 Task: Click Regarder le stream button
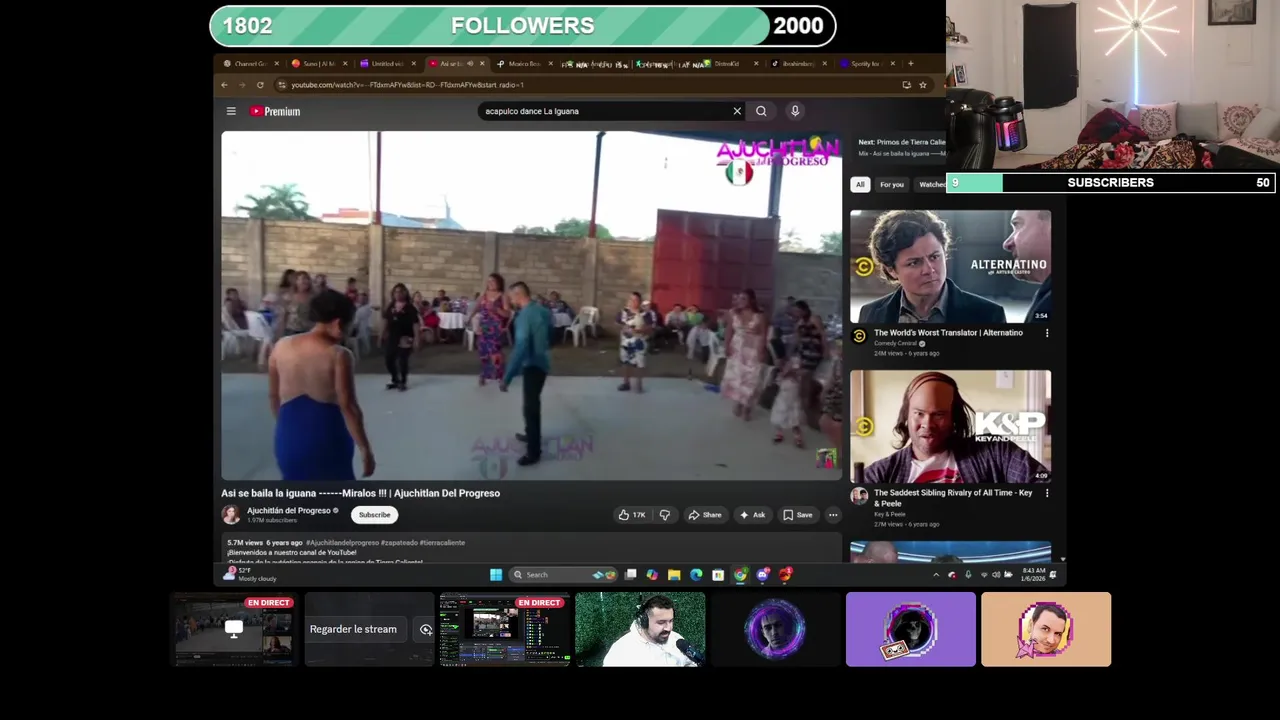click(353, 629)
